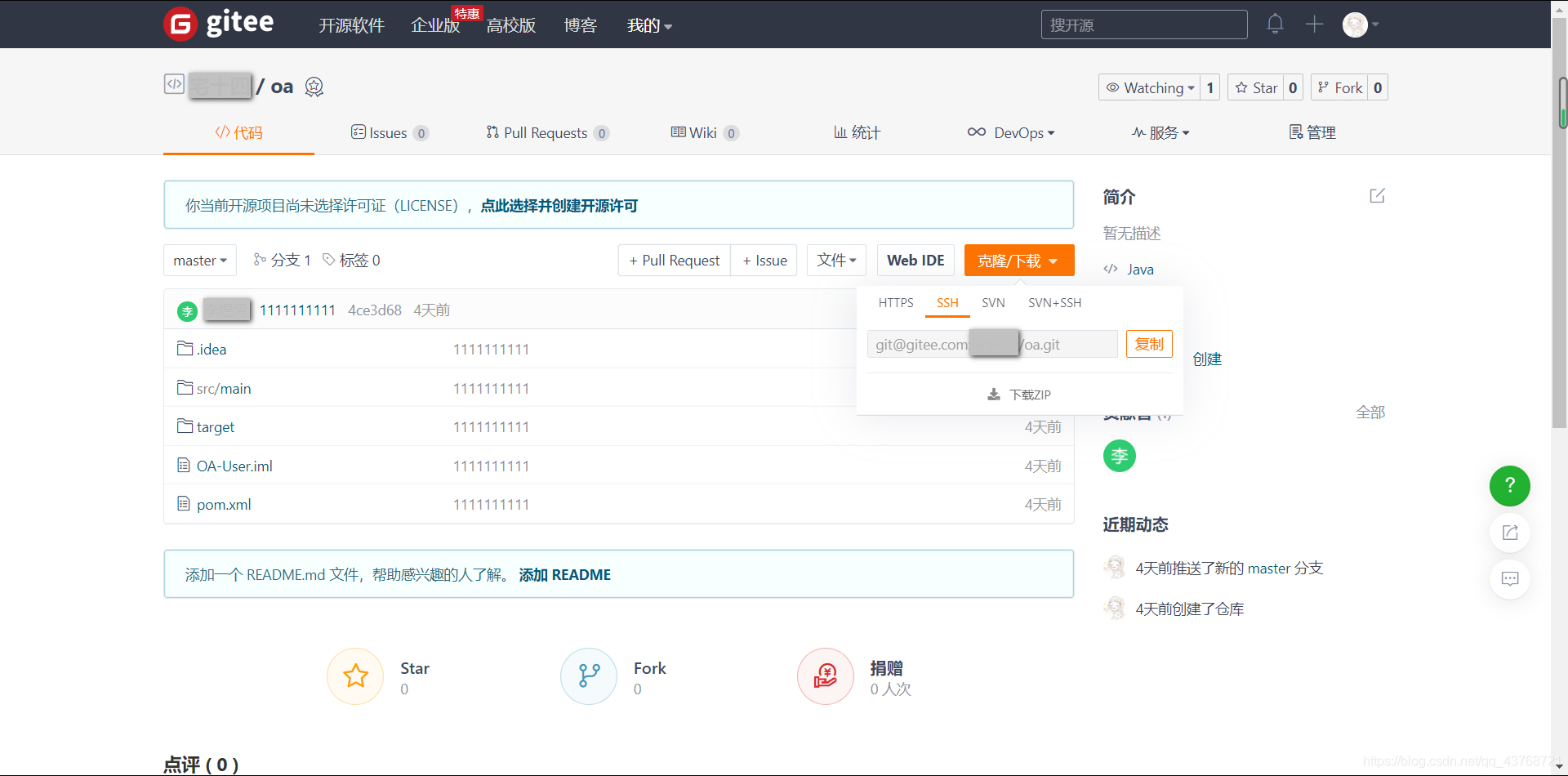Click 点此选择并创建开源许可 link
The image size is (1568, 776).
pyautogui.click(x=559, y=206)
